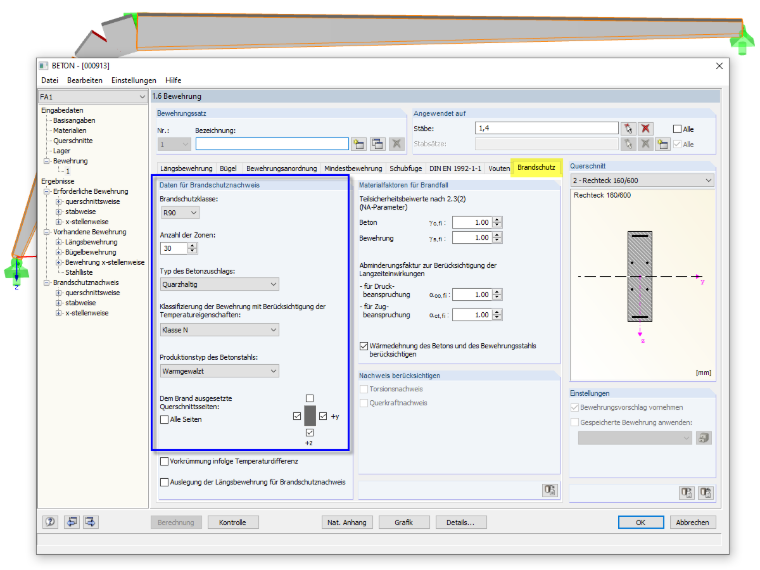The height and width of the screenshot is (570, 760).
Task: Click the help icon at bottom left
Action: point(50,522)
